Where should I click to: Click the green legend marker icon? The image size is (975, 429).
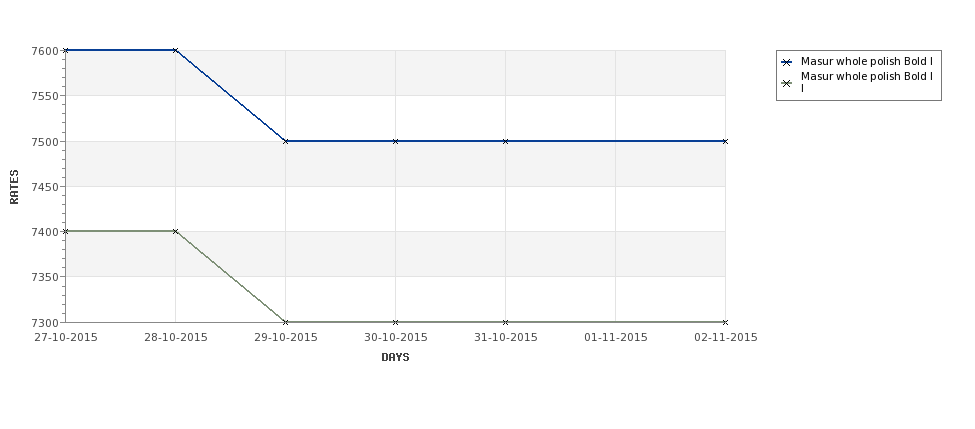[787, 83]
